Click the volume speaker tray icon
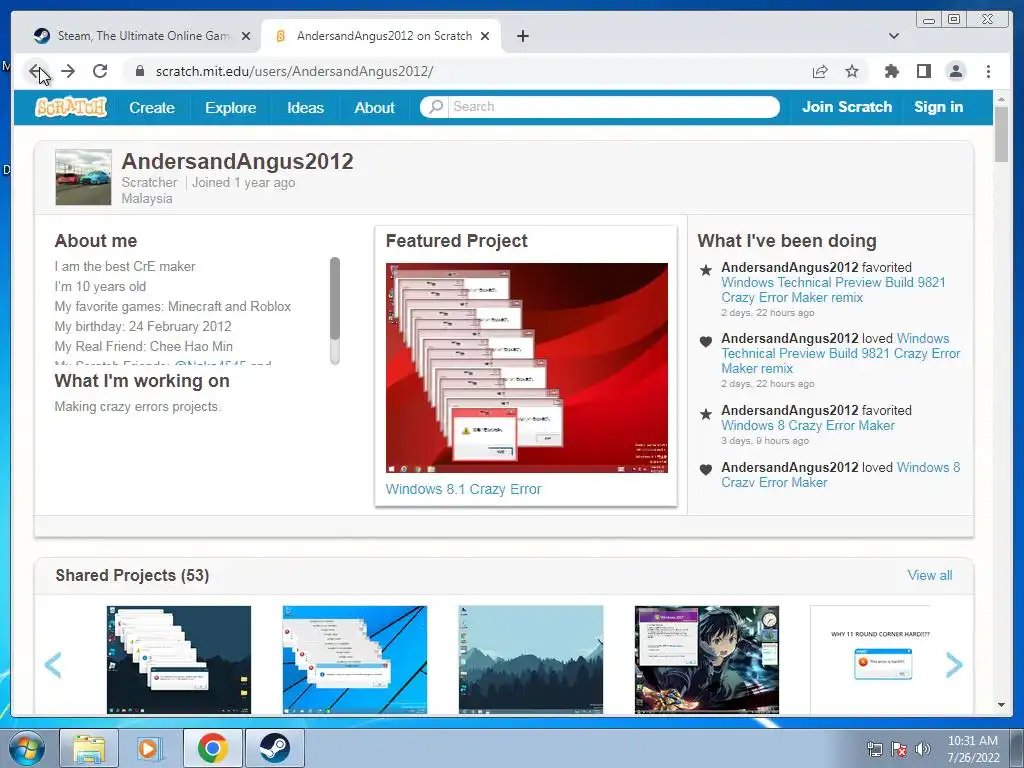The width and height of the screenshot is (1024, 768). point(923,748)
